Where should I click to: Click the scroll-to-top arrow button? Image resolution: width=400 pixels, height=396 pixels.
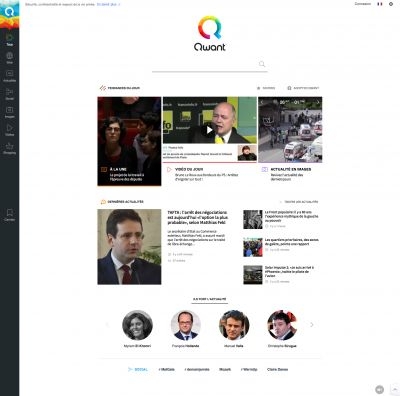tap(395, 389)
